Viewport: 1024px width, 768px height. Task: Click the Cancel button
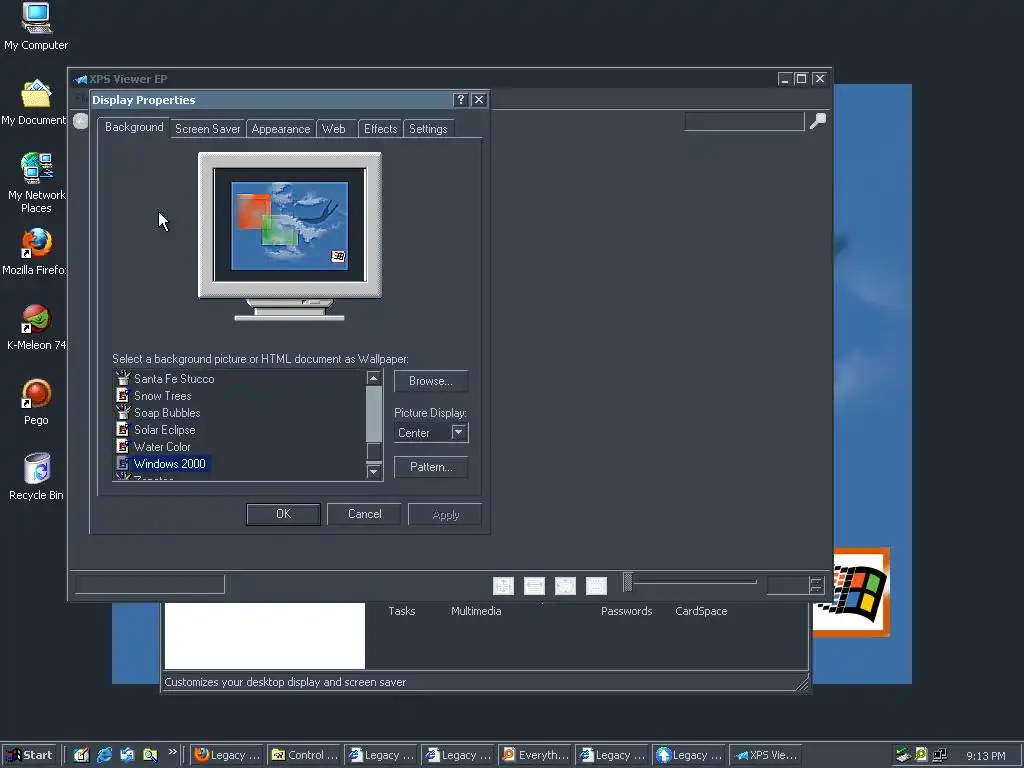(x=364, y=514)
